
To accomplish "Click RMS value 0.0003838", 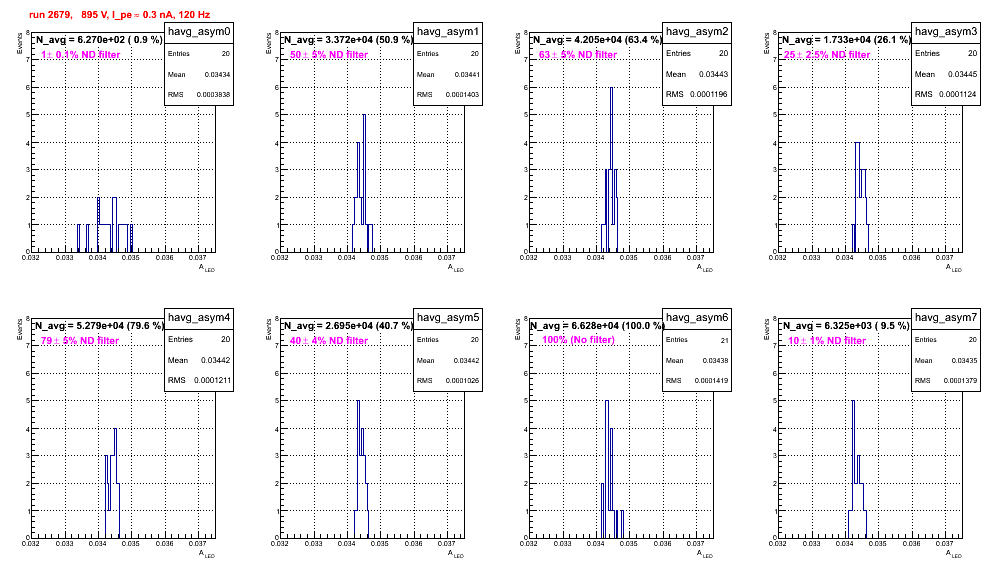I will (x=213, y=94).
